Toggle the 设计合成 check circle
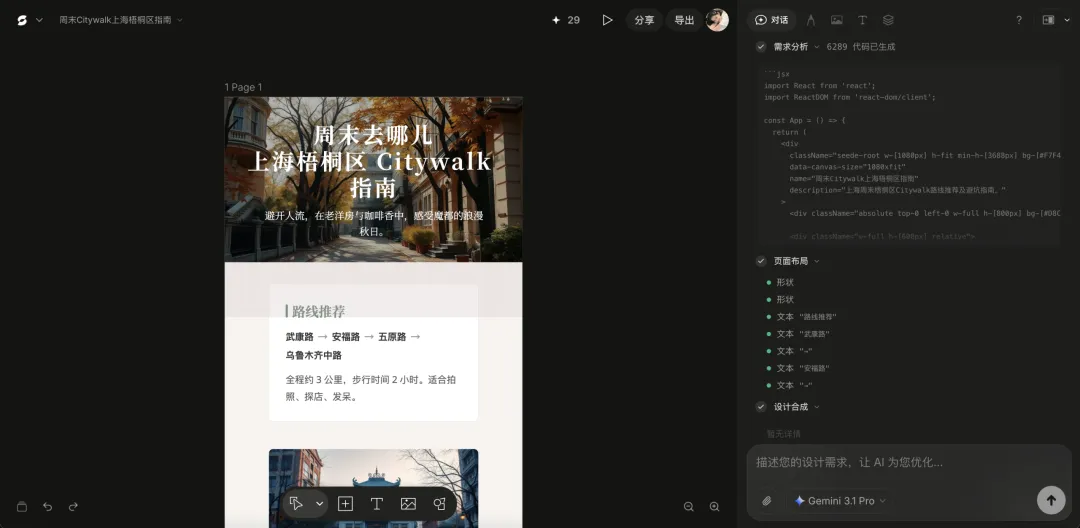1080x528 pixels. [761, 407]
